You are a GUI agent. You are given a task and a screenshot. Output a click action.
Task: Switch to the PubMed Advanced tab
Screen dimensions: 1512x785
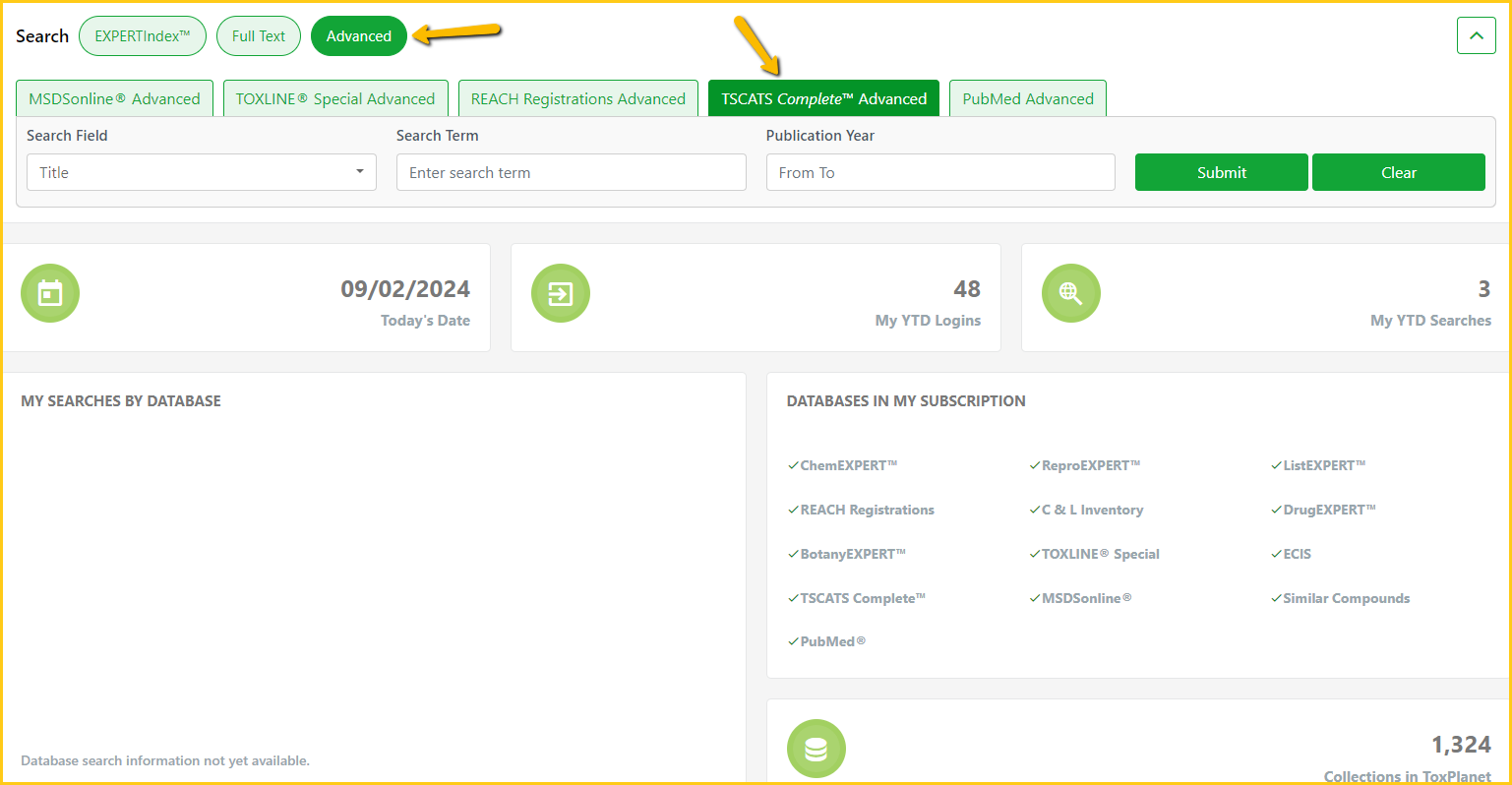1028,98
